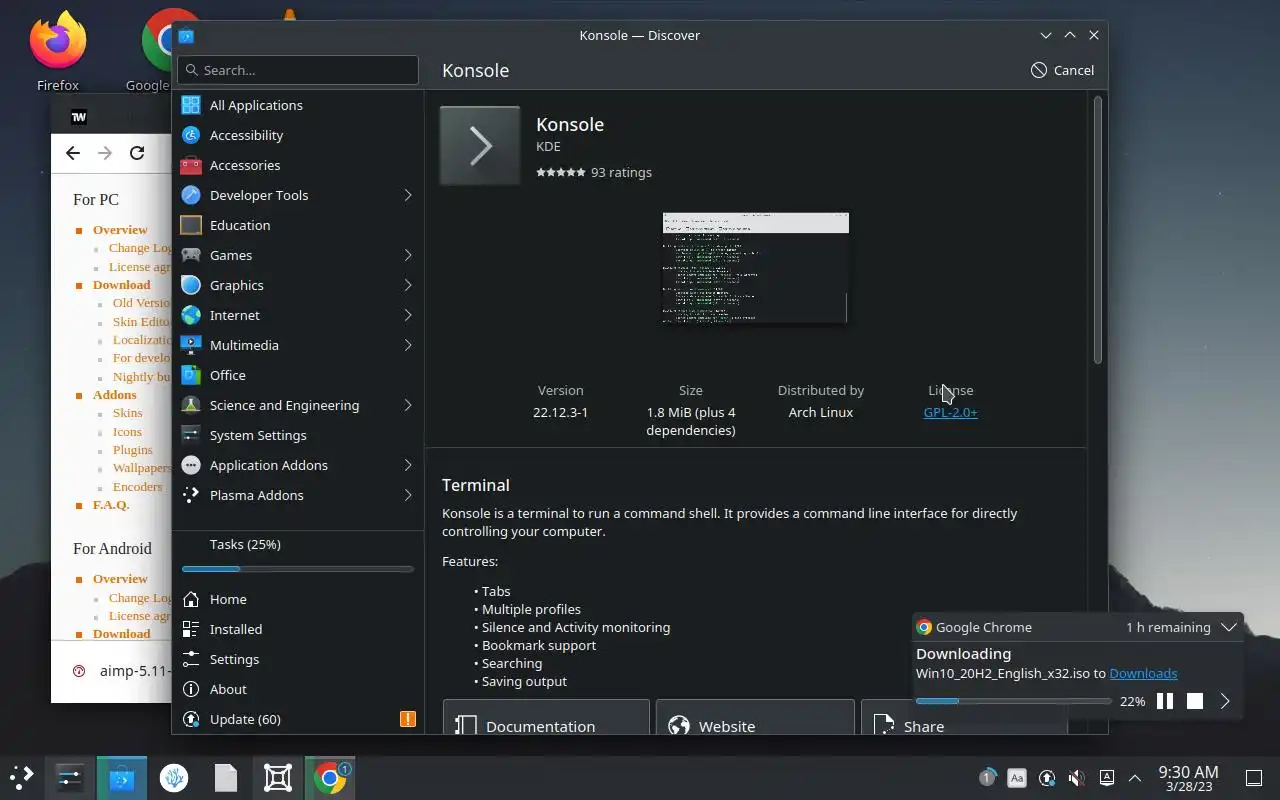1280x800 pixels.
Task: Click the Application Addons icon
Action: (x=191, y=465)
